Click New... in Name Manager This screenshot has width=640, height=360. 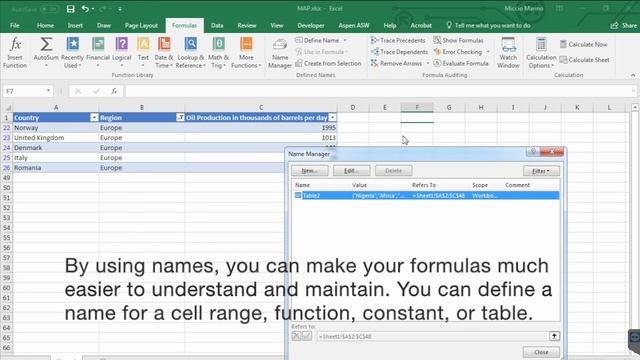click(309, 171)
